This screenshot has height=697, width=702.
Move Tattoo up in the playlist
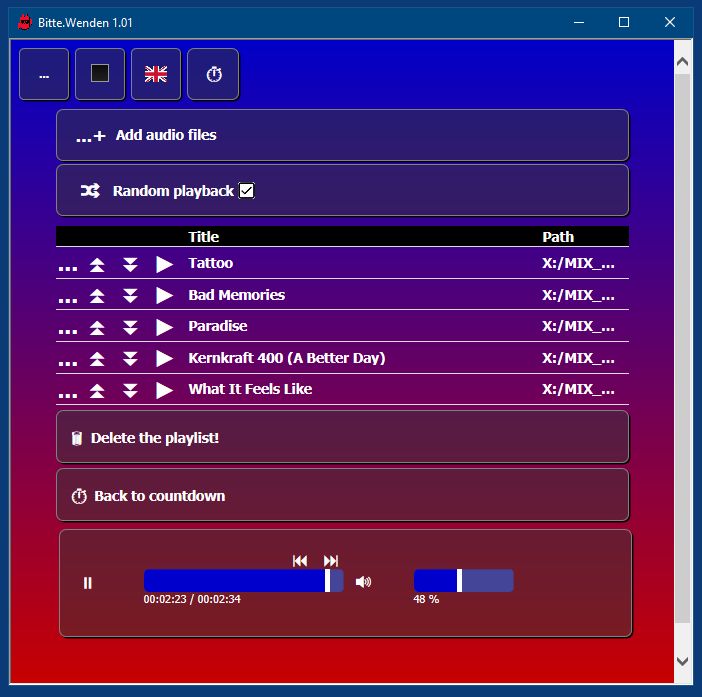pyautogui.click(x=97, y=265)
